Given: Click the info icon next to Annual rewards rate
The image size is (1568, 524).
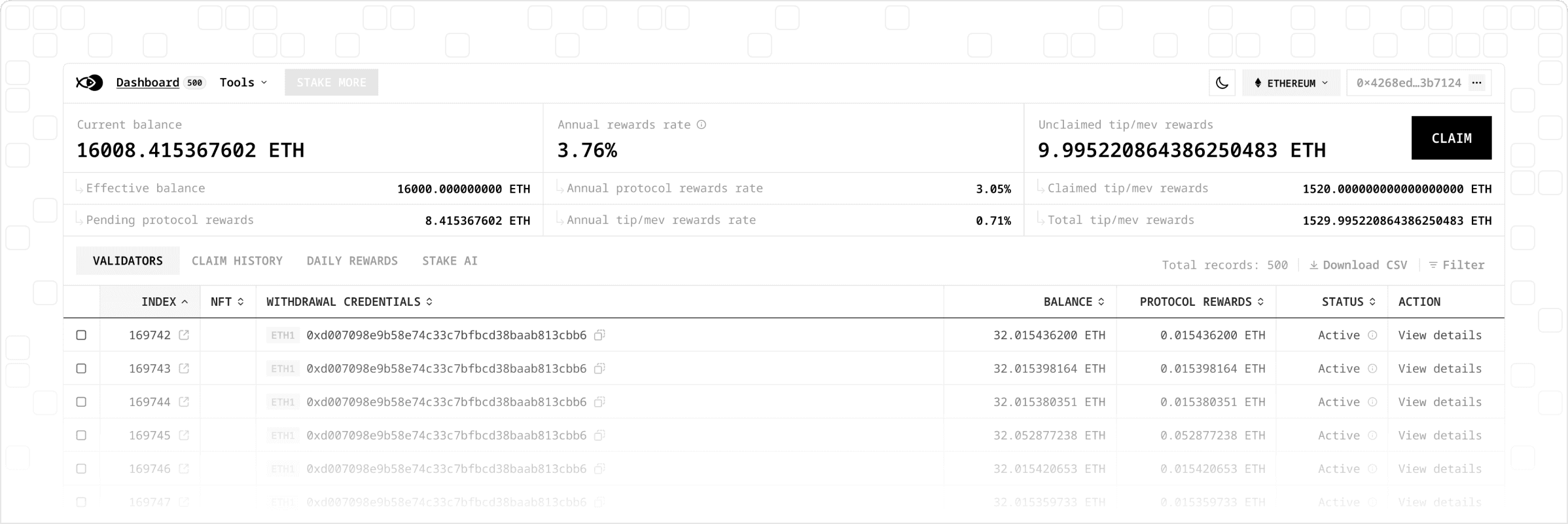Looking at the screenshot, I should pos(702,124).
